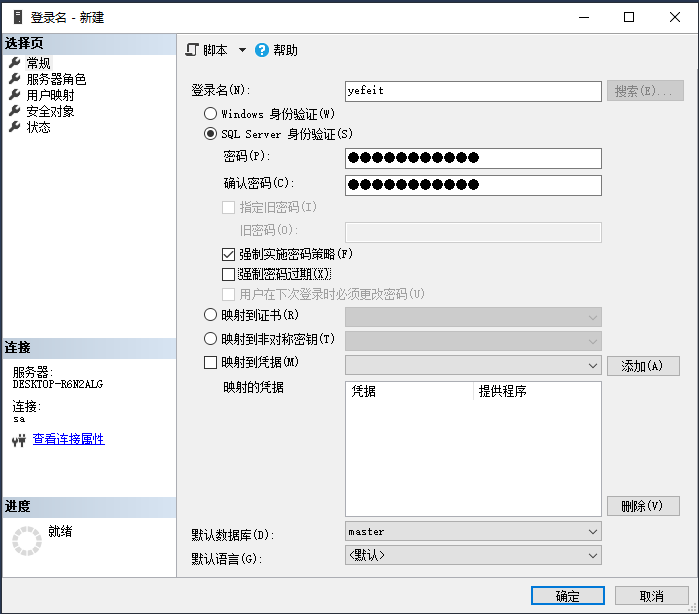Open the 常规 page
The height and width of the screenshot is (614, 699).
pos(38,63)
